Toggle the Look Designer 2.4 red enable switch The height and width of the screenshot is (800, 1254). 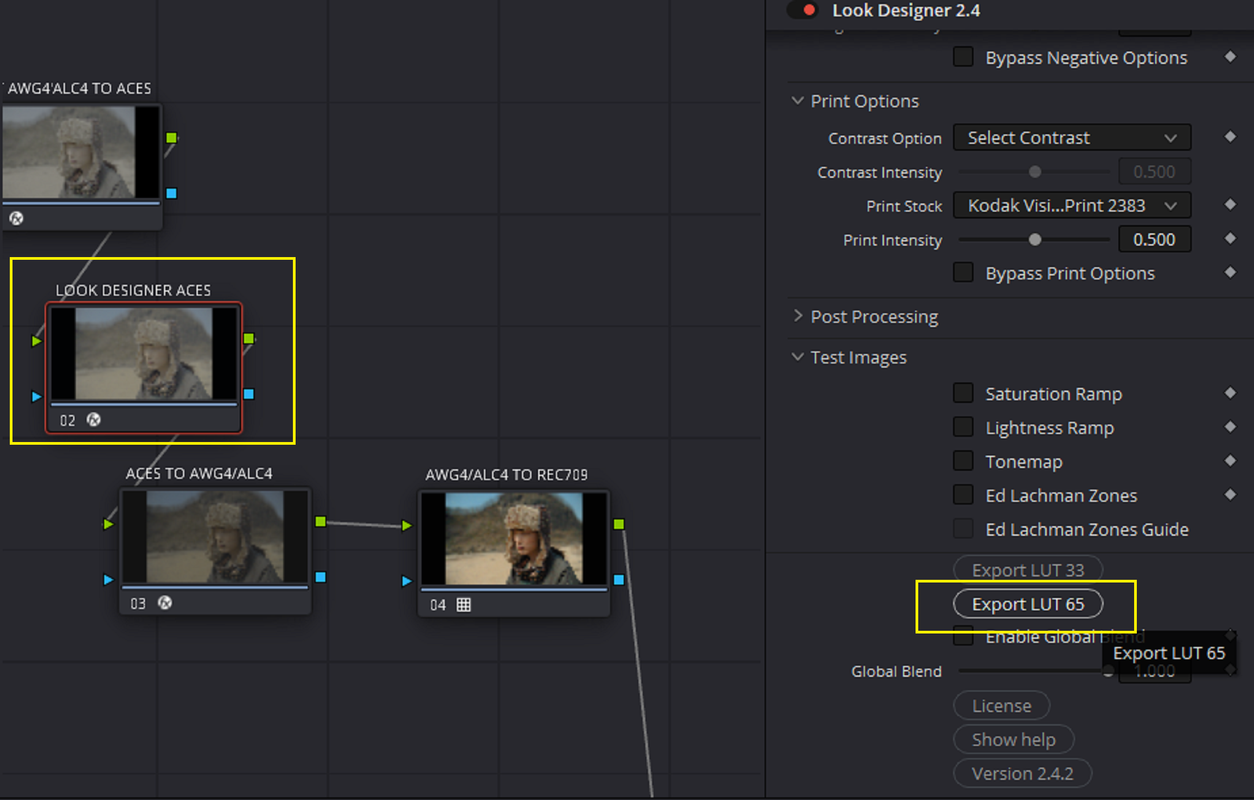click(803, 10)
